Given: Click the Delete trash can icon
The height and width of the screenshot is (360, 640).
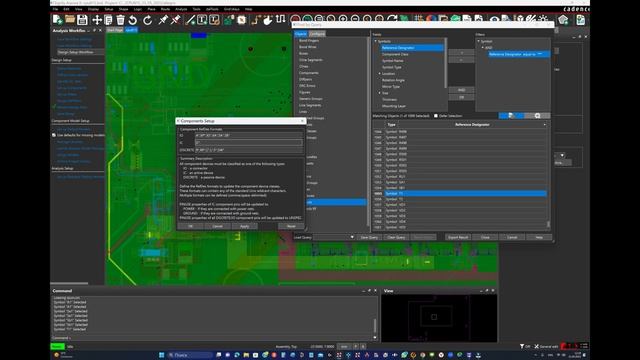Looking at the screenshot, I should pyautogui.click(x=120, y=20).
